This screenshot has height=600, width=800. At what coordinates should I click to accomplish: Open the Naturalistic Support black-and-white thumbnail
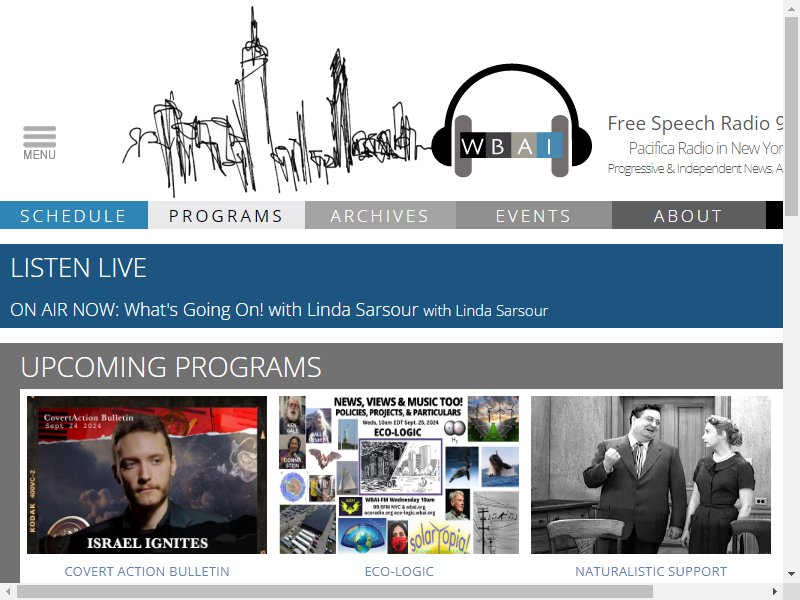pos(651,474)
